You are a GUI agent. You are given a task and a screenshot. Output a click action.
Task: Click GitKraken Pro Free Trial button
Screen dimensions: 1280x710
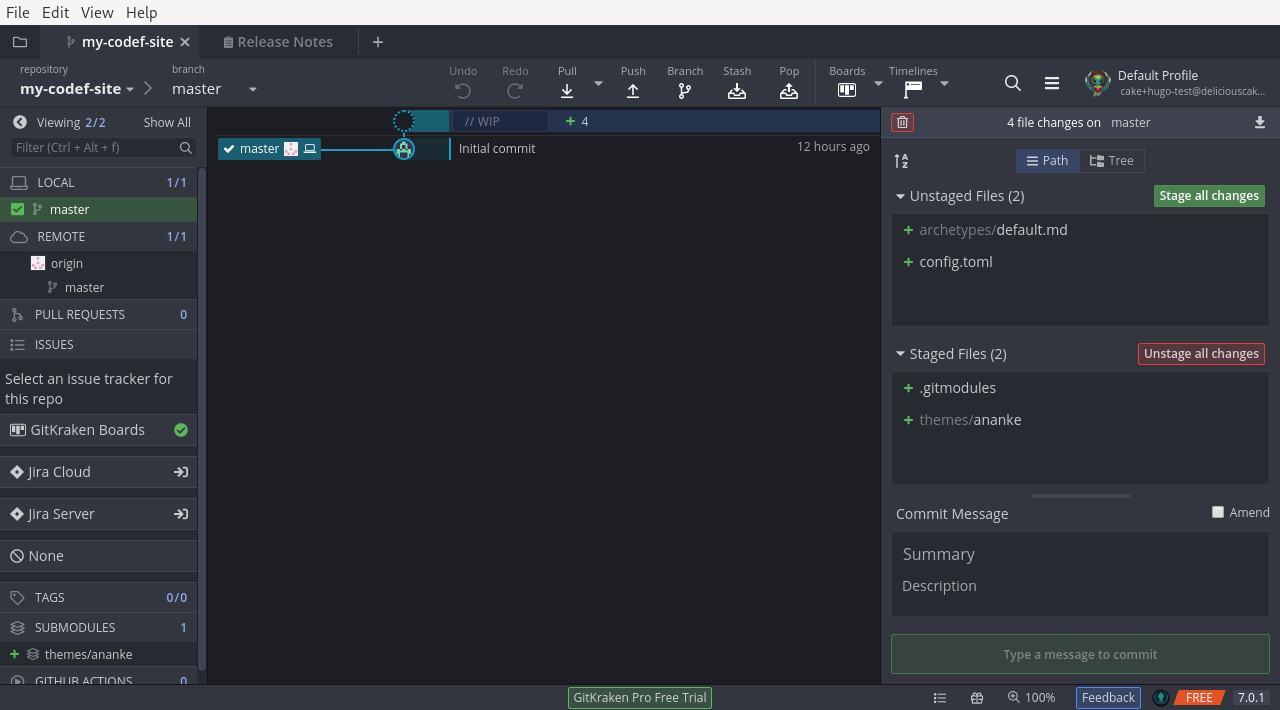click(640, 698)
